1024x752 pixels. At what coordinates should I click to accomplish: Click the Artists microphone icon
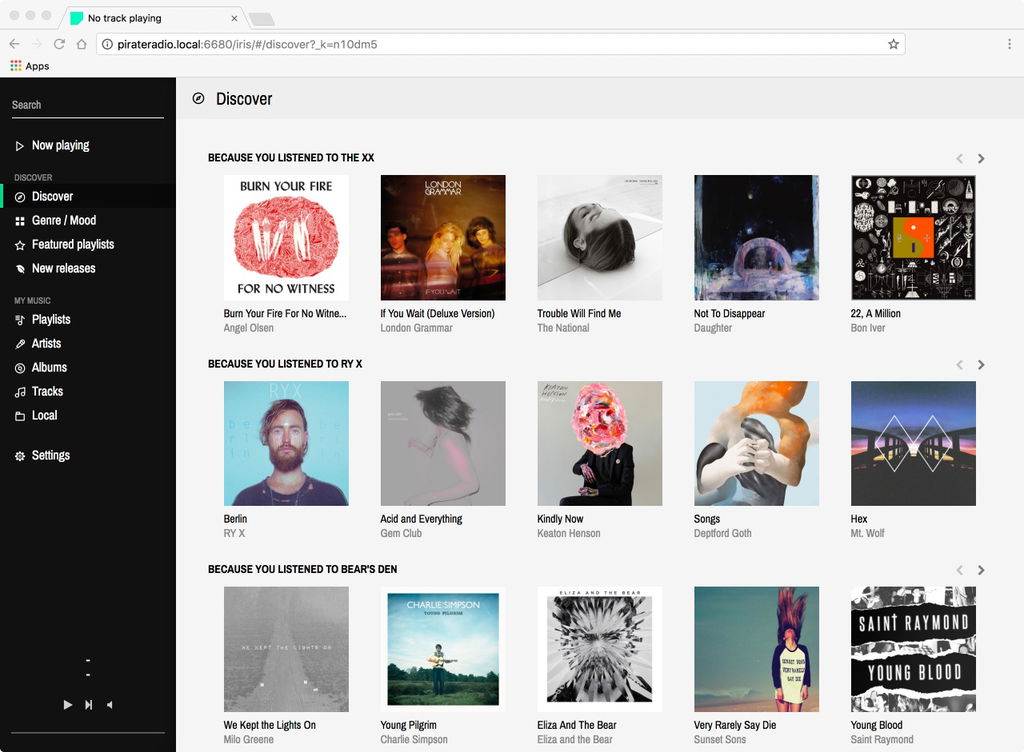click(20, 344)
